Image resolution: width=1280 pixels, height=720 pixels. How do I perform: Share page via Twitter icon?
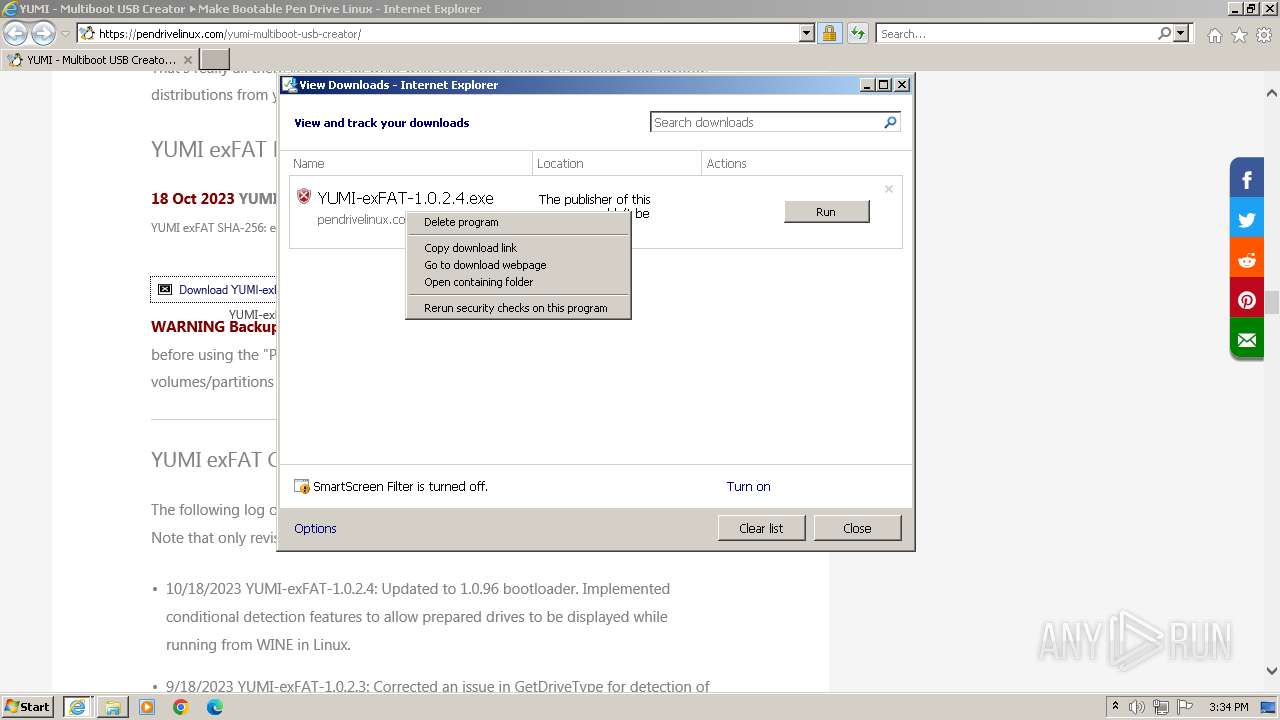coord(1247,220)
